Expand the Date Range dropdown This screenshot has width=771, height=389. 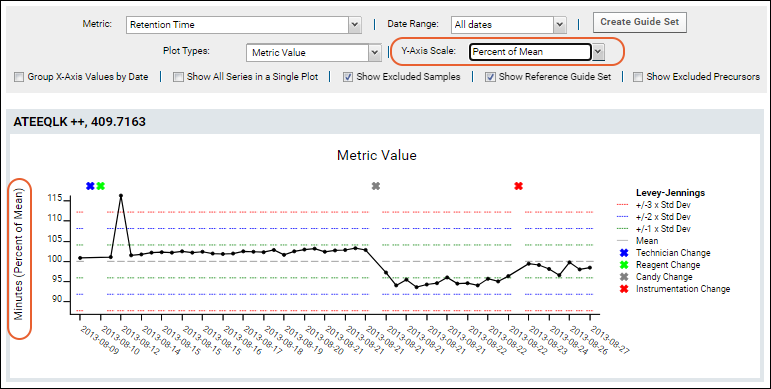click(560, 25)
